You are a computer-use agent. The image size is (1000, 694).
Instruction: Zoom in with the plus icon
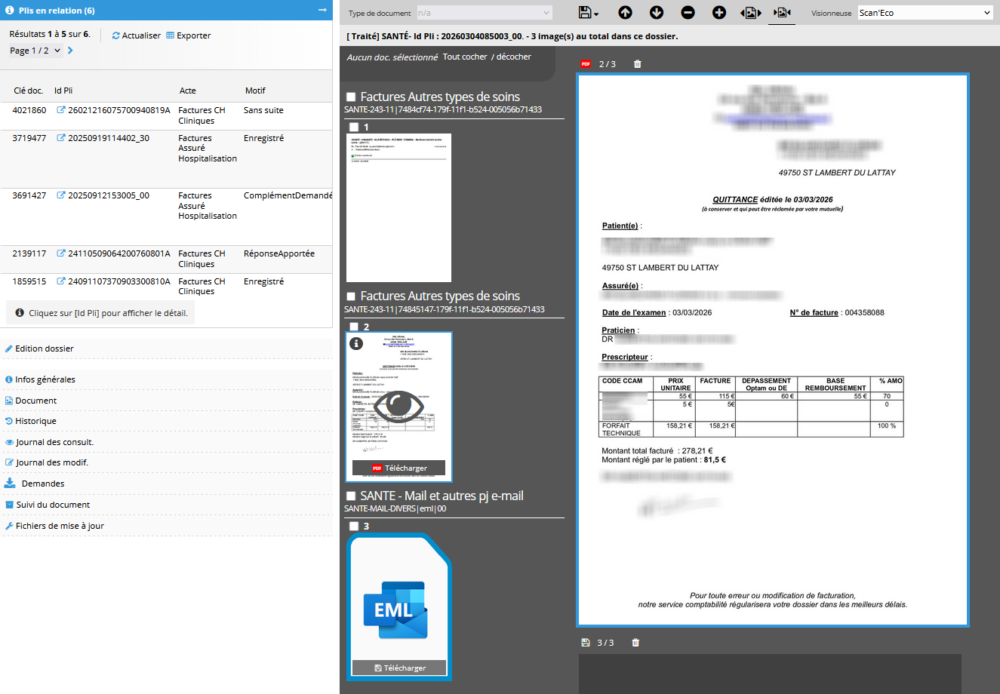tap(719, 13)
